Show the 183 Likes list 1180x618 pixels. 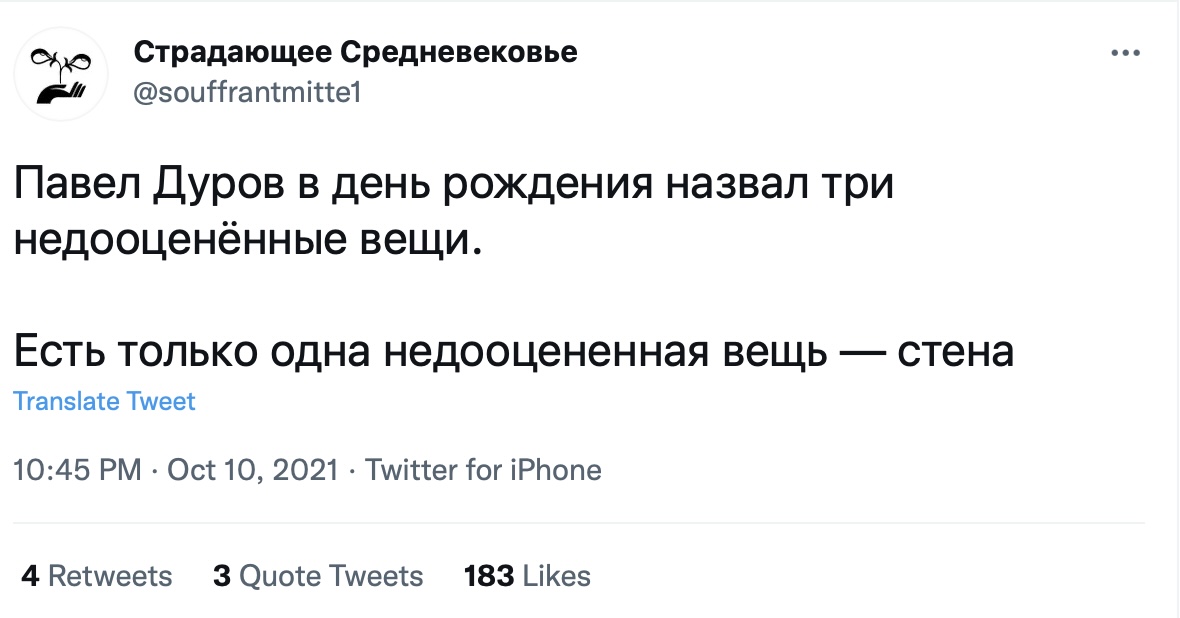click(x=527, y=576)
